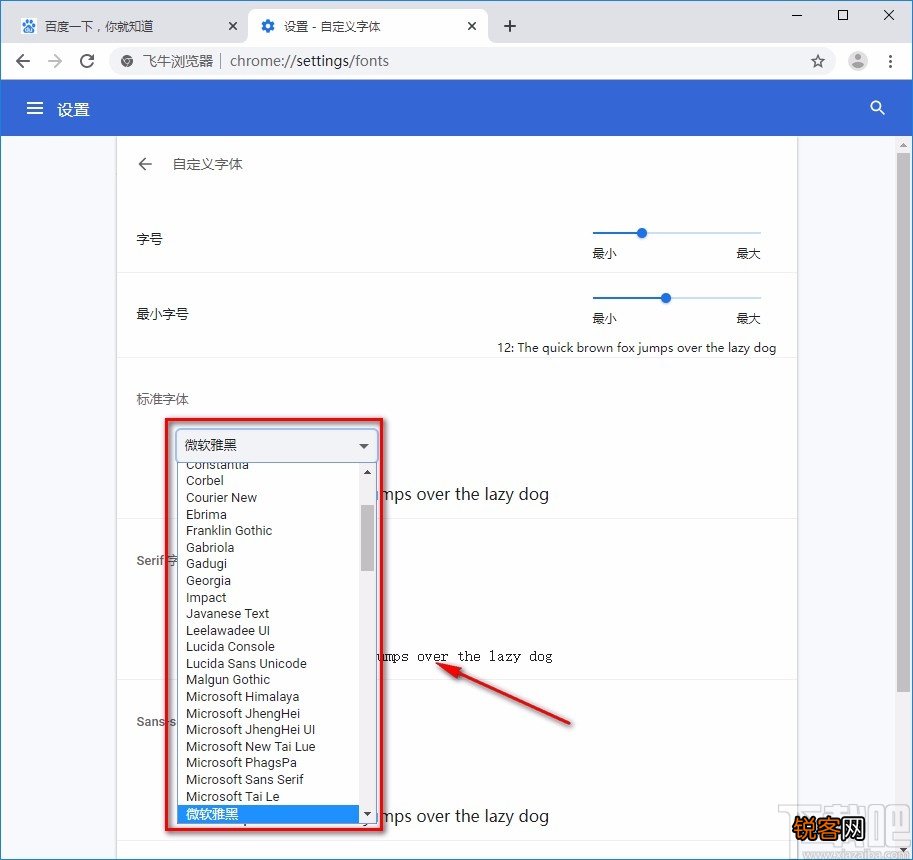Pick Gadugi font option
The image size is (913, 860).
pyautogui.click(x=268, y=564)
